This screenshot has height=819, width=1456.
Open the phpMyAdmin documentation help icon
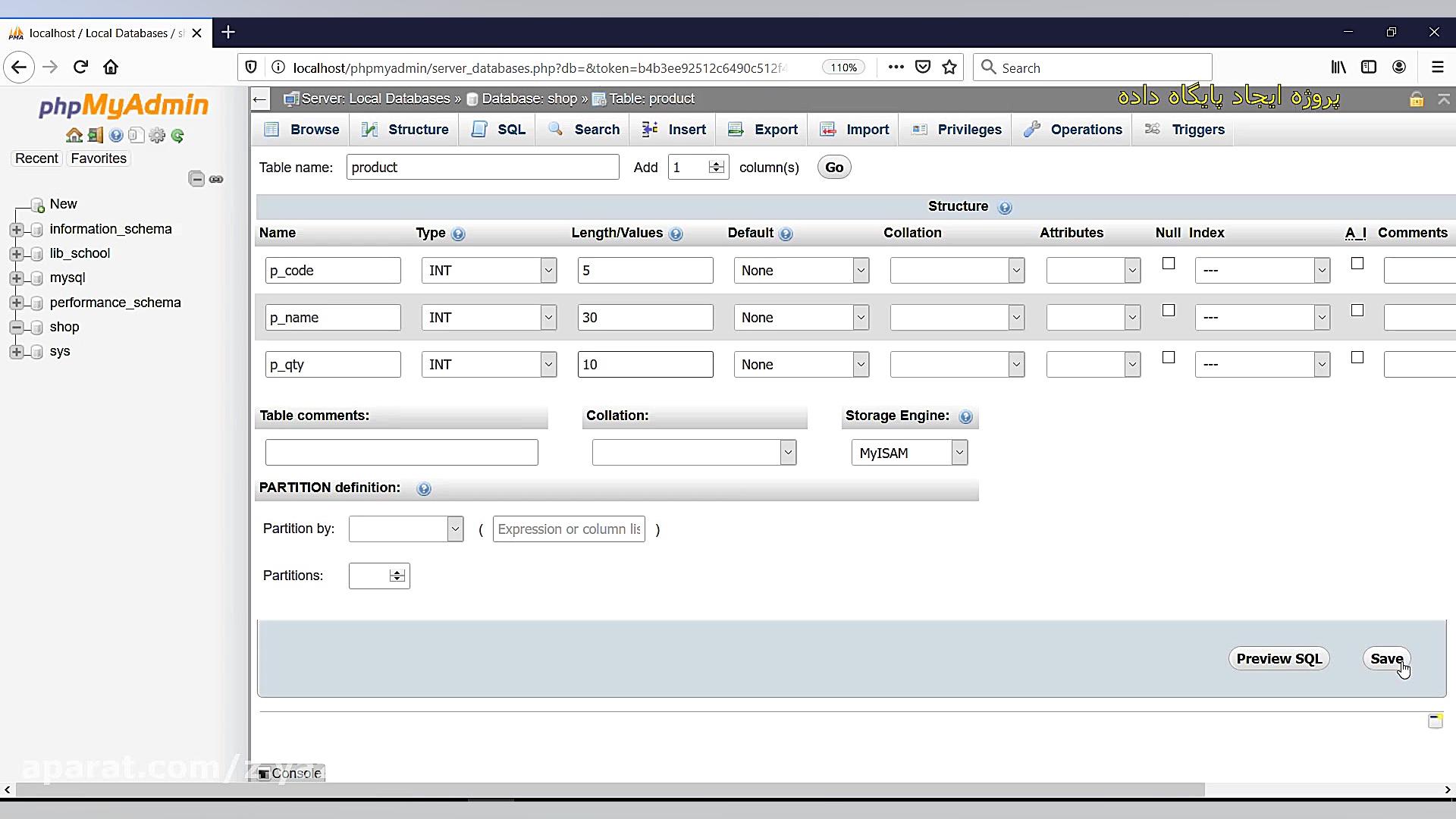coord(116,136)
